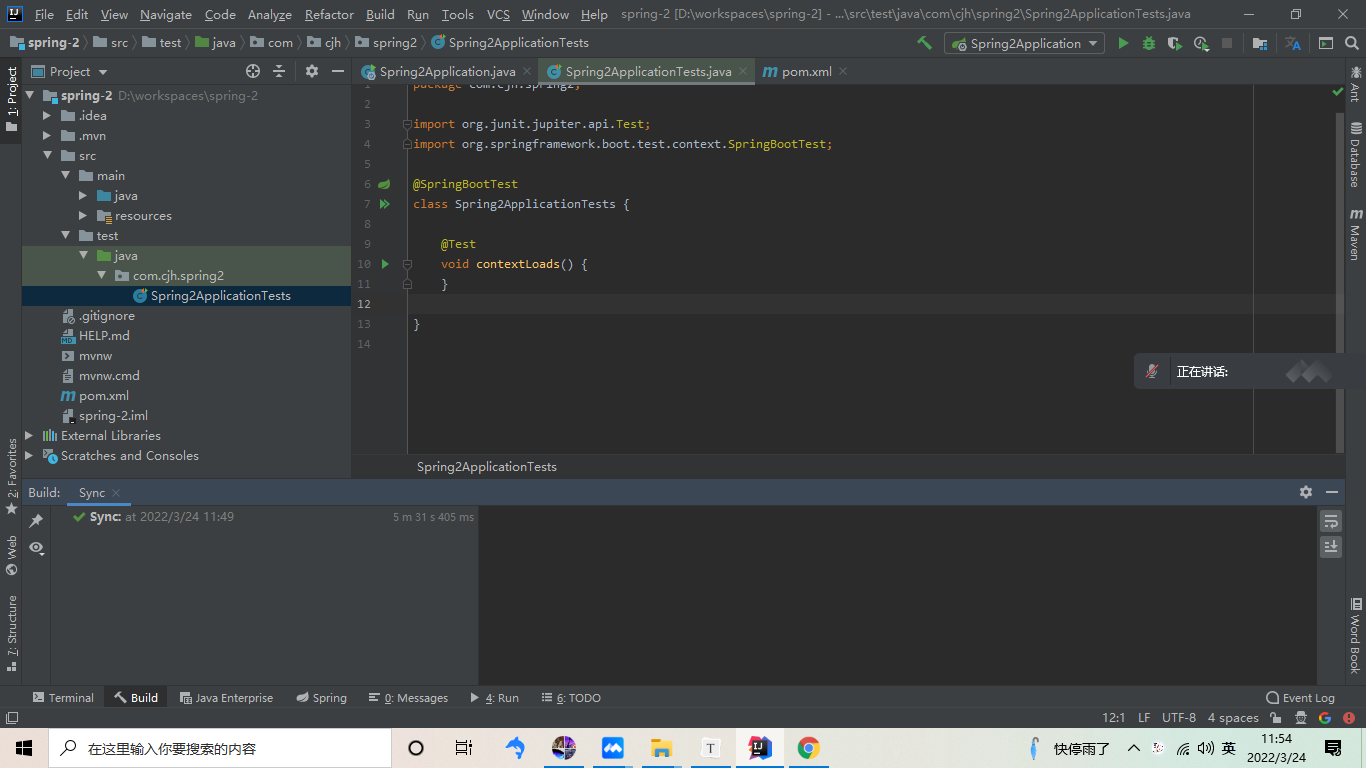Click the green Run button for Spring2Application
Viewport: 1366px width, 768px height.
click(1124, 44)
